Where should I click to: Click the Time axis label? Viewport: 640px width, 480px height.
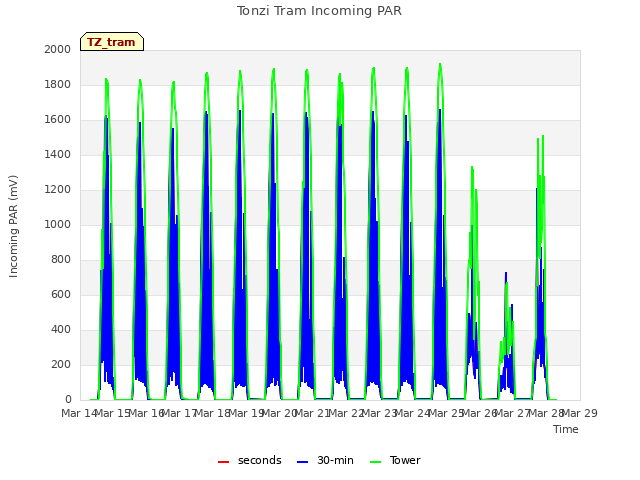[x=566, y=429]
